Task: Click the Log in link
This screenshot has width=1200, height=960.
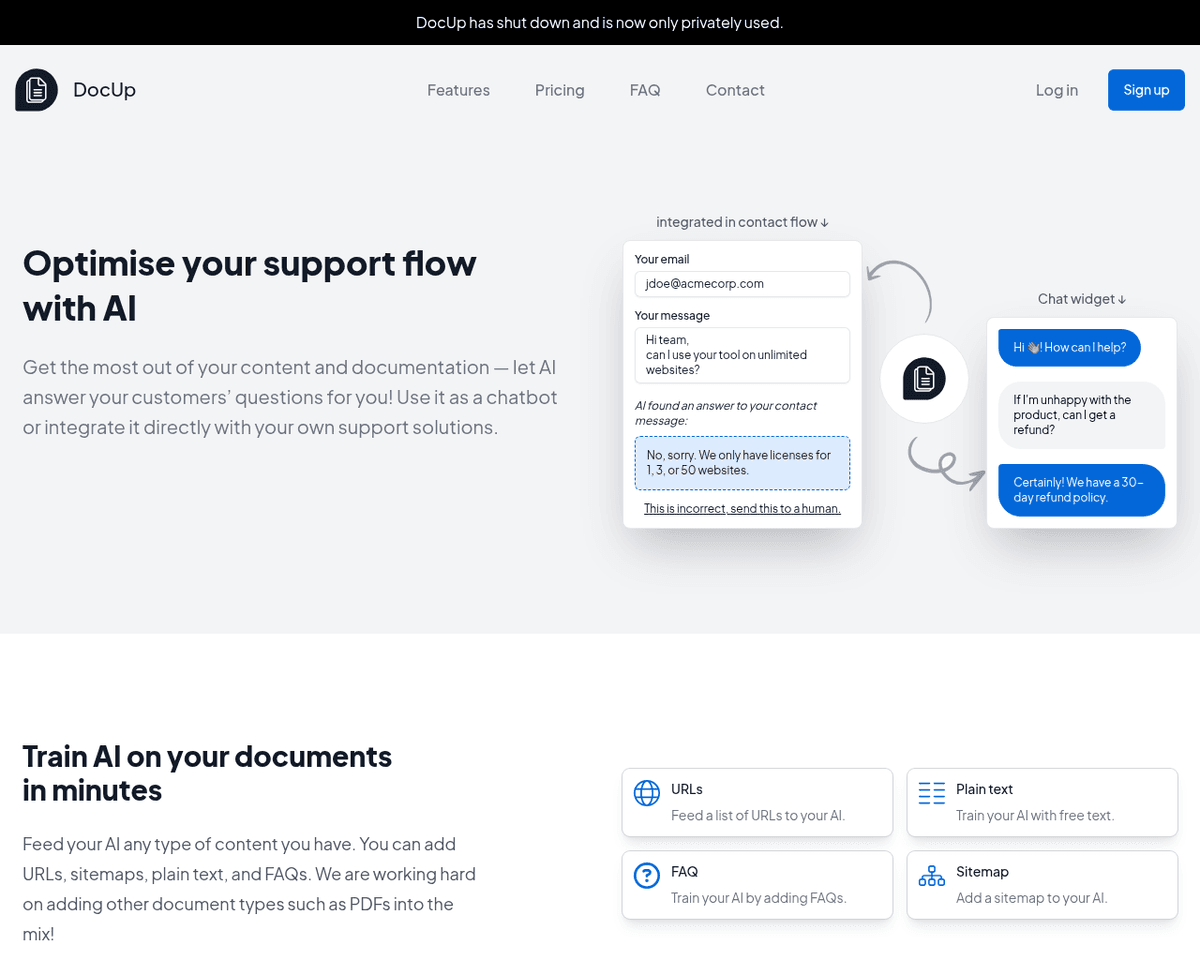Action: pyautogui.click(x=1056, y=90)
